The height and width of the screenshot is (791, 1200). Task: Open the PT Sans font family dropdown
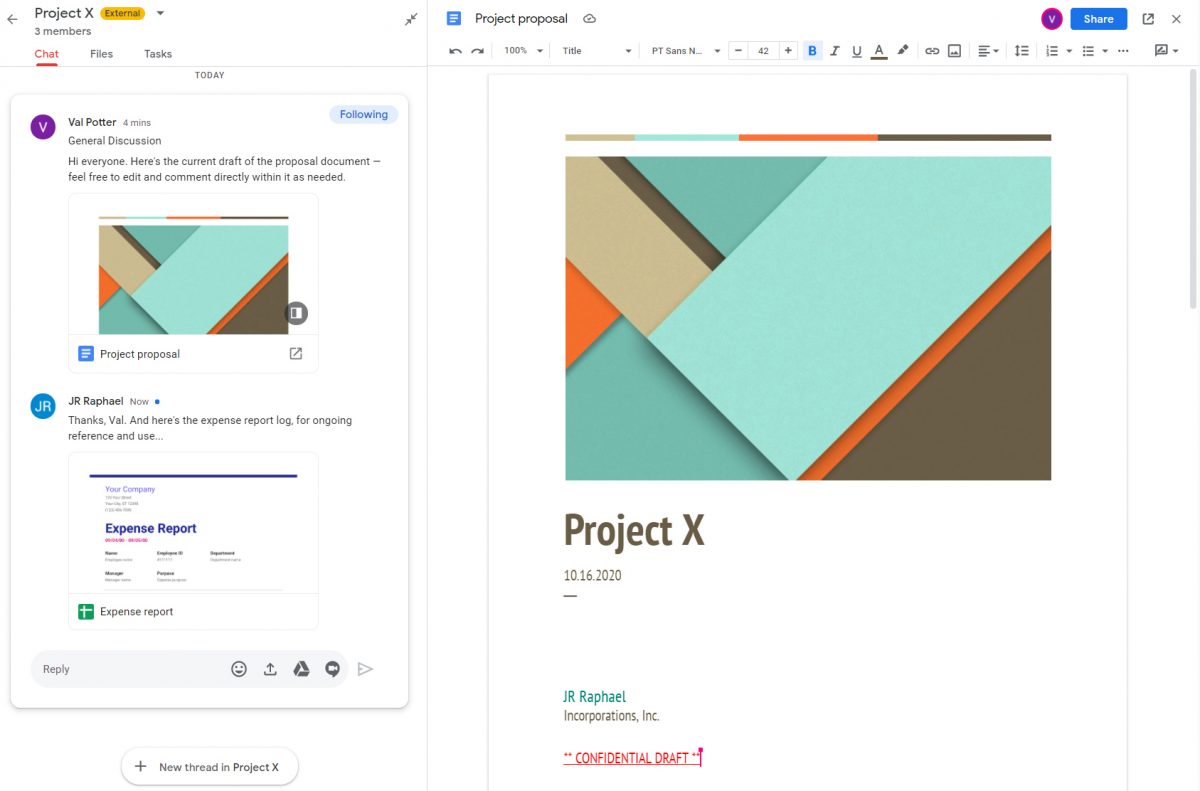[686, 51]
